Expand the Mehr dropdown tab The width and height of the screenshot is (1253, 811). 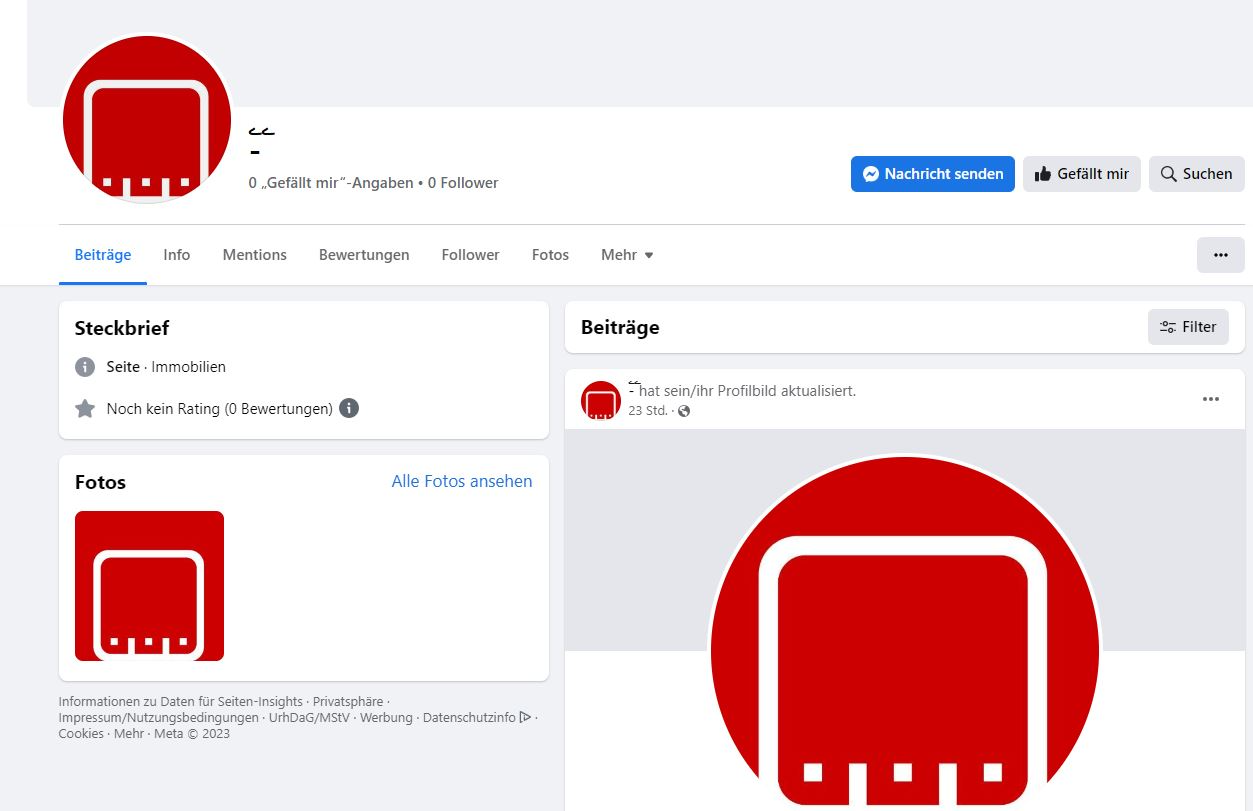(x=627, y=255)
